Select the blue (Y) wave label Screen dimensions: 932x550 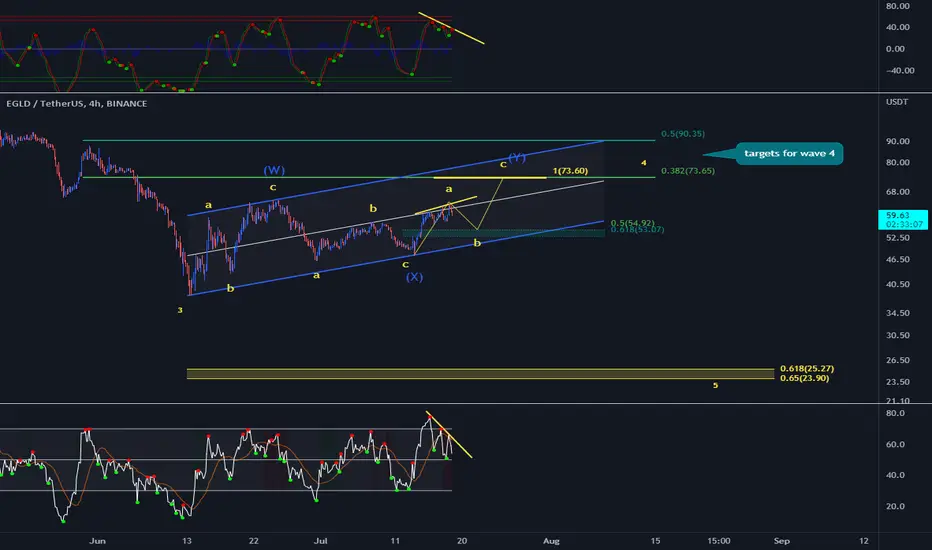517,157
